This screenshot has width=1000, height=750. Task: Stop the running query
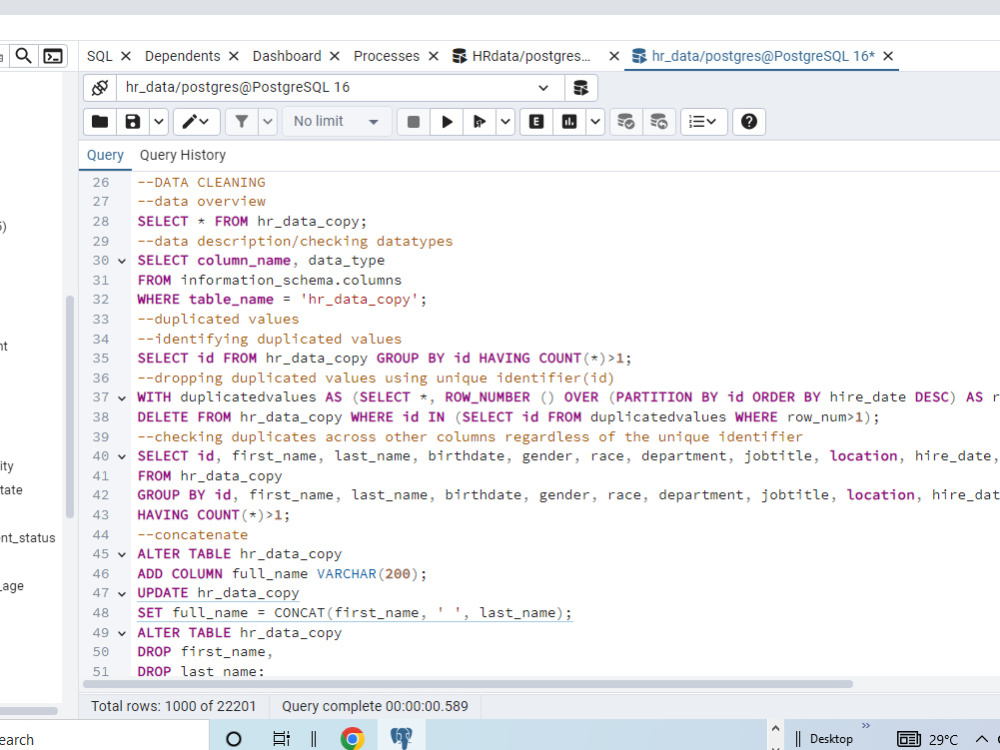pos(412,121)
